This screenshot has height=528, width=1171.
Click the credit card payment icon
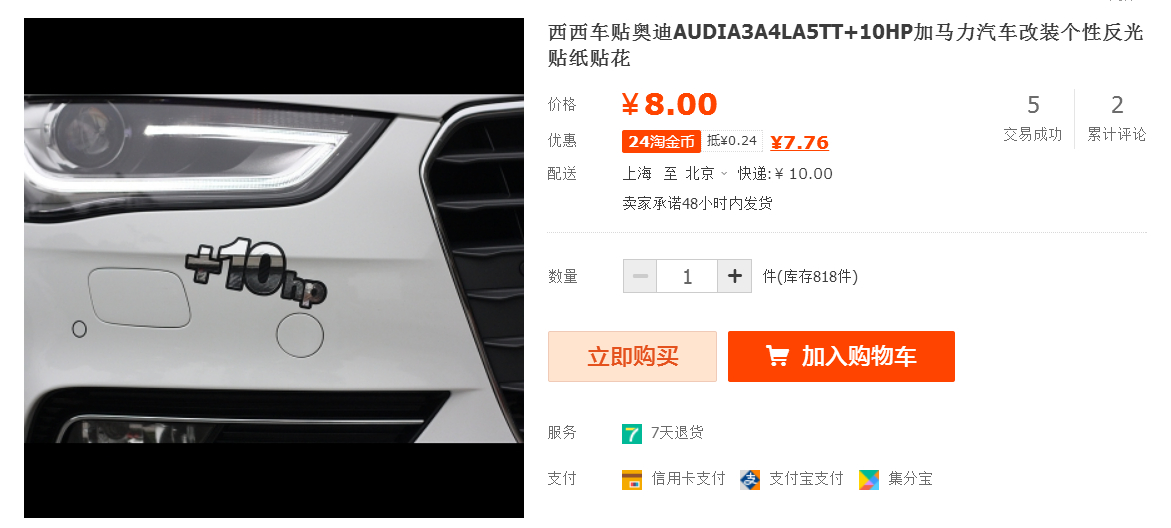(632, 479)
